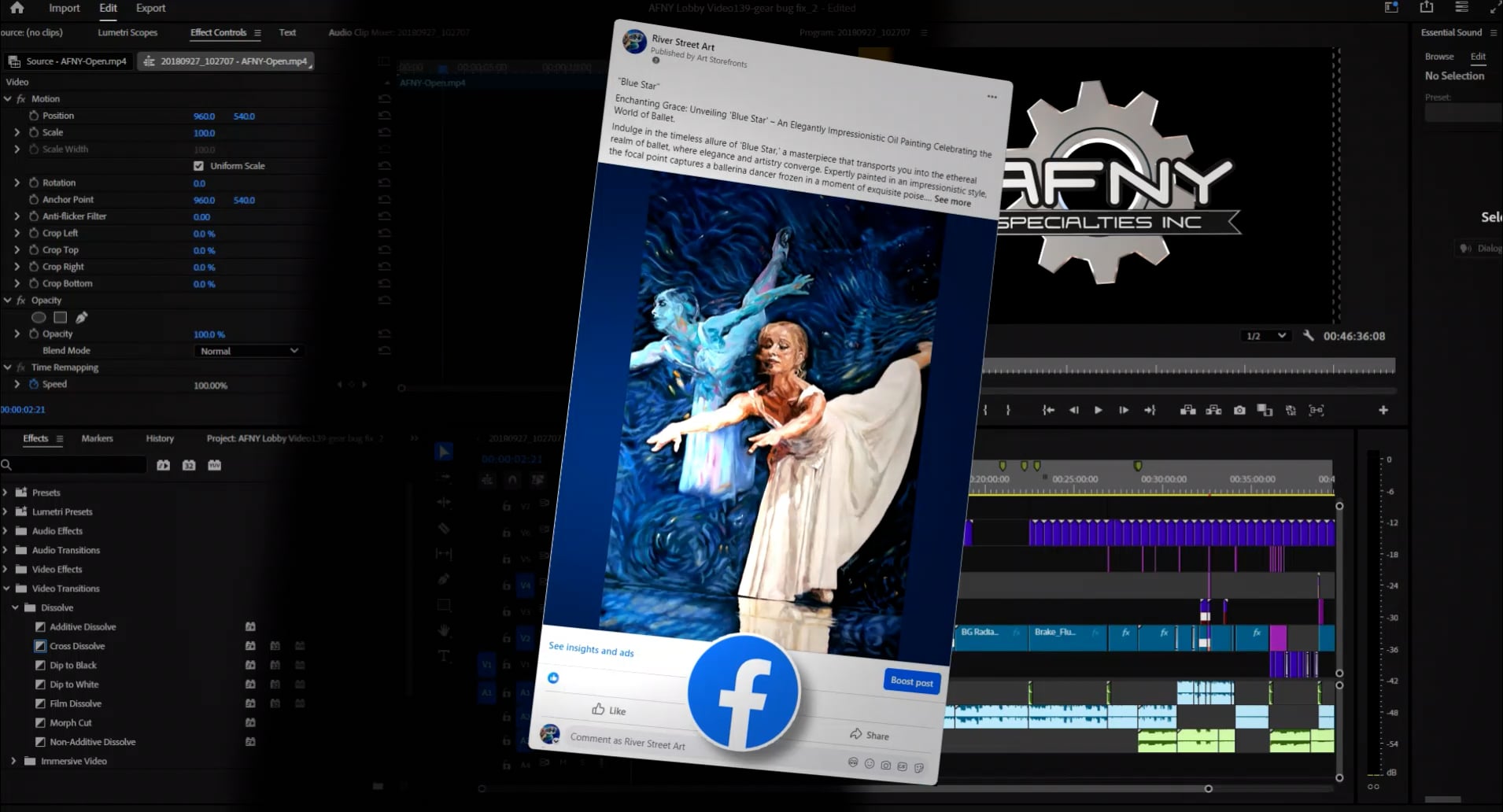Expand the Presets folder
The image size is (1503, 812).
[6, 493]
